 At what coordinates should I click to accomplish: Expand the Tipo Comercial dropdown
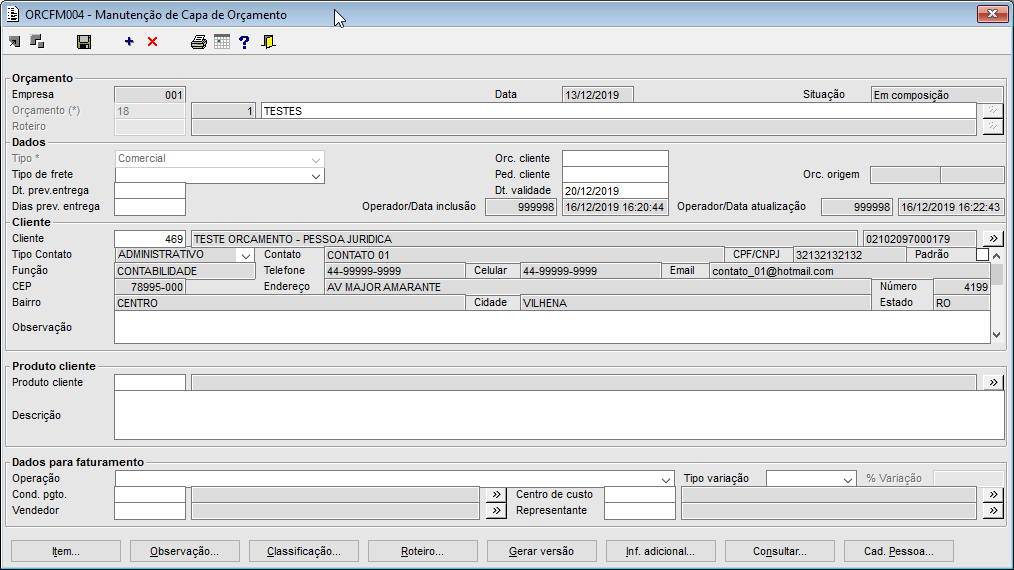pyautogui.click(x=316, y=159)
